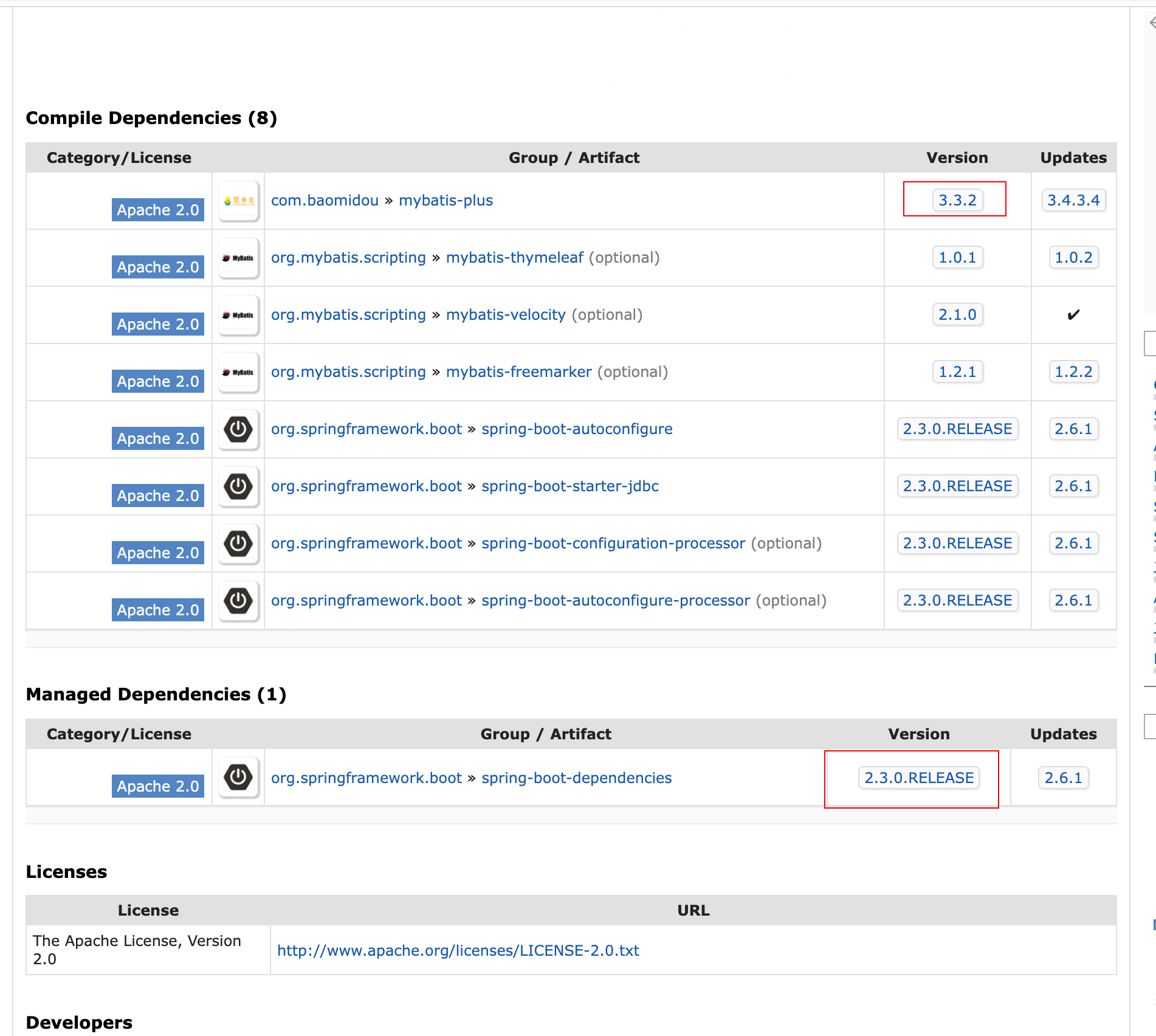Click the Managed Dependencies (1) heading

[x=156, y=694]
